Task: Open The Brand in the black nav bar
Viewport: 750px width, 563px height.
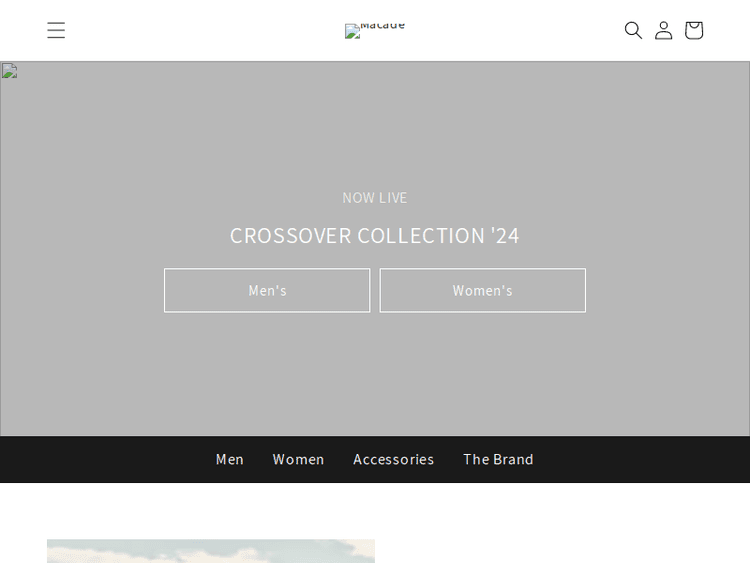Action: [x=498, y=459]
